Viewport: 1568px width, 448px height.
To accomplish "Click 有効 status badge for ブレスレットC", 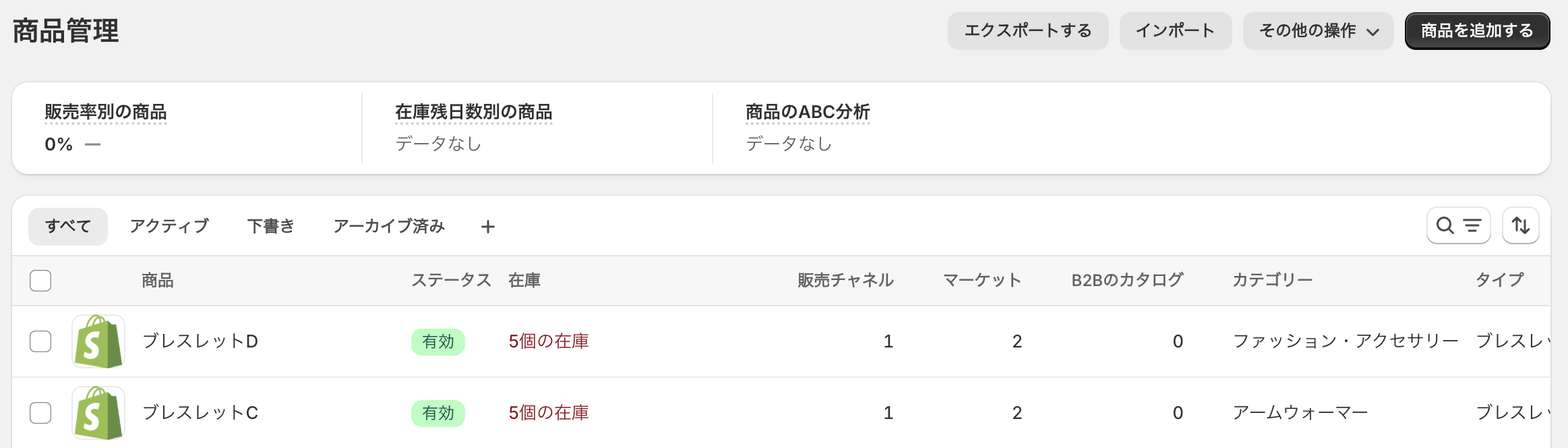I will (438, 413).
